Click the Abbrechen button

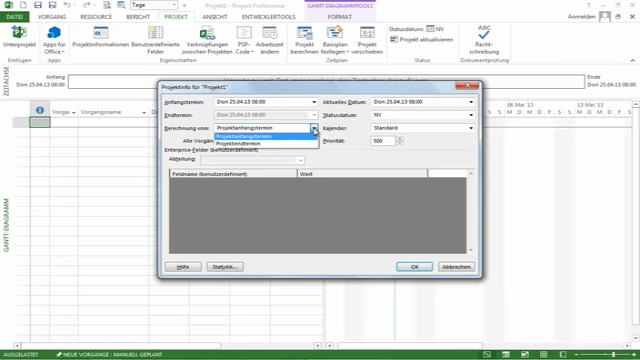tap(456, 267)
